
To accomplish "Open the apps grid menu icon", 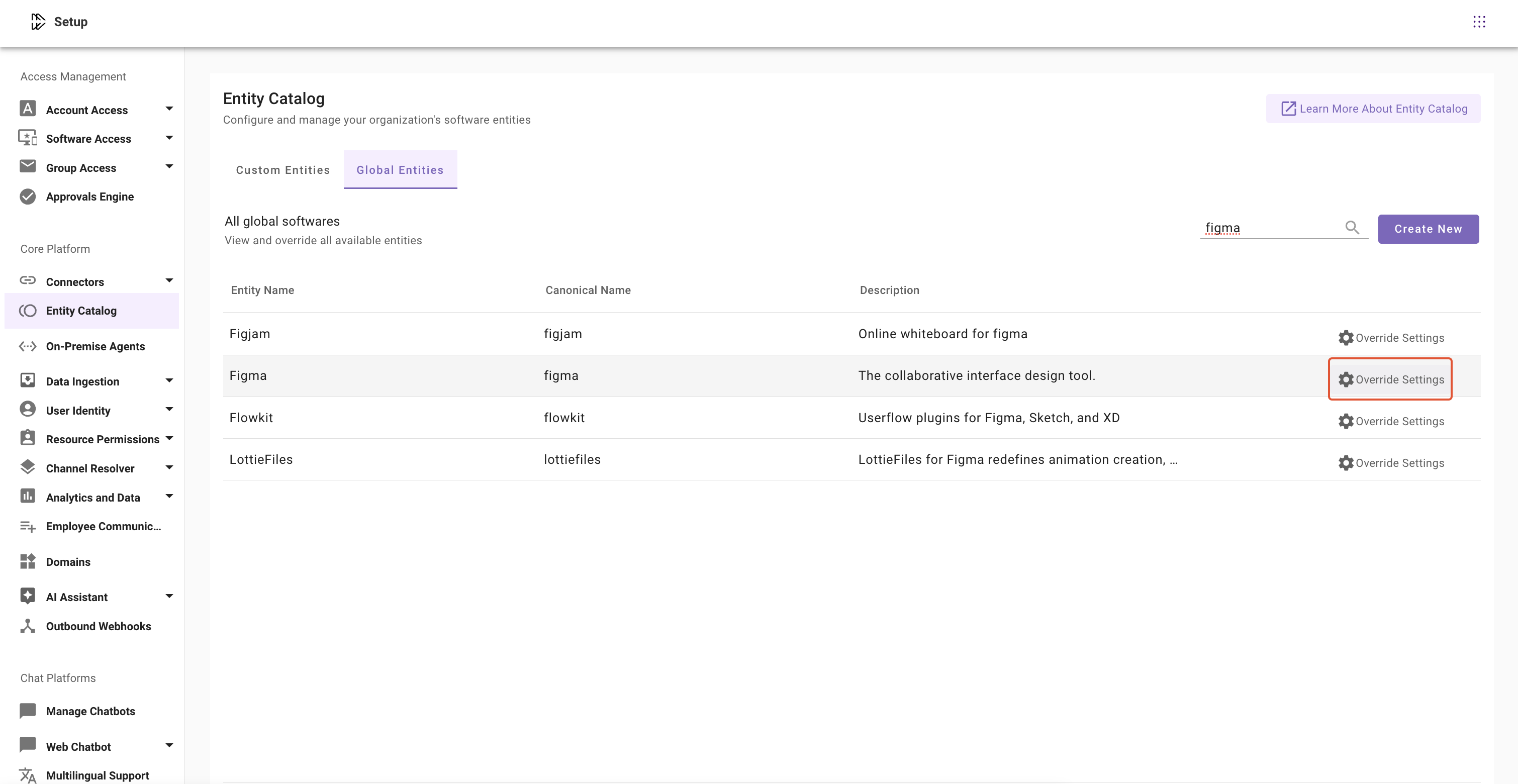I will click(x=1479, y=22).
